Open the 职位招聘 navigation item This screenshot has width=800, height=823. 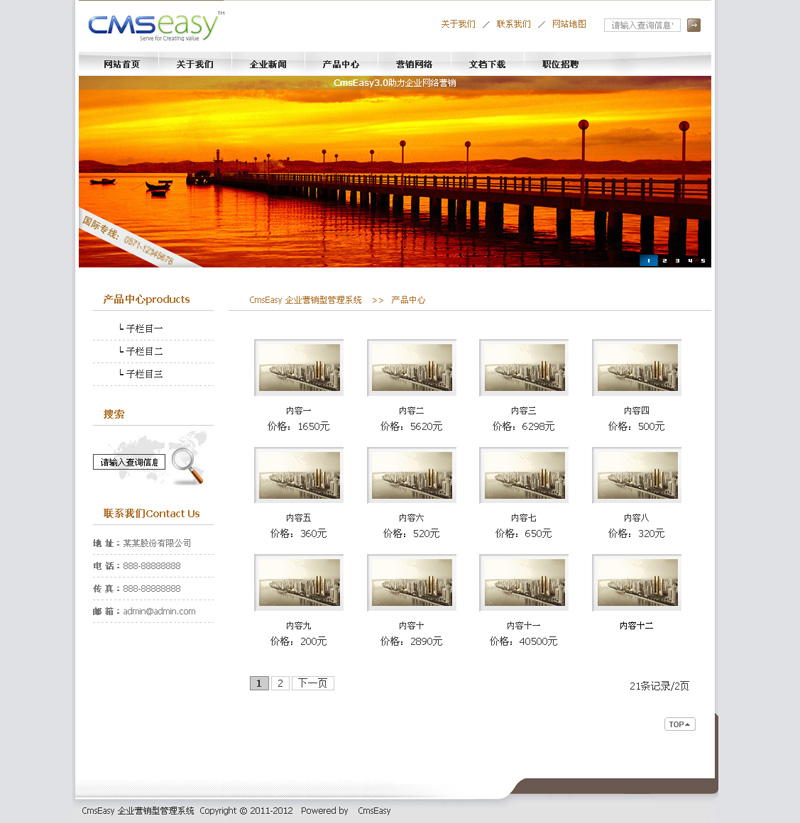click(560, 65)
